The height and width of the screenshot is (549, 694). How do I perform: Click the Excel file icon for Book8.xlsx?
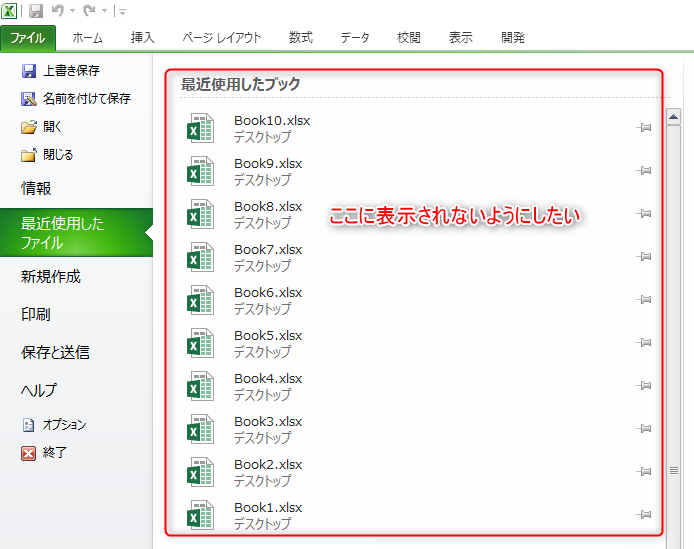[x=200, y=214]
